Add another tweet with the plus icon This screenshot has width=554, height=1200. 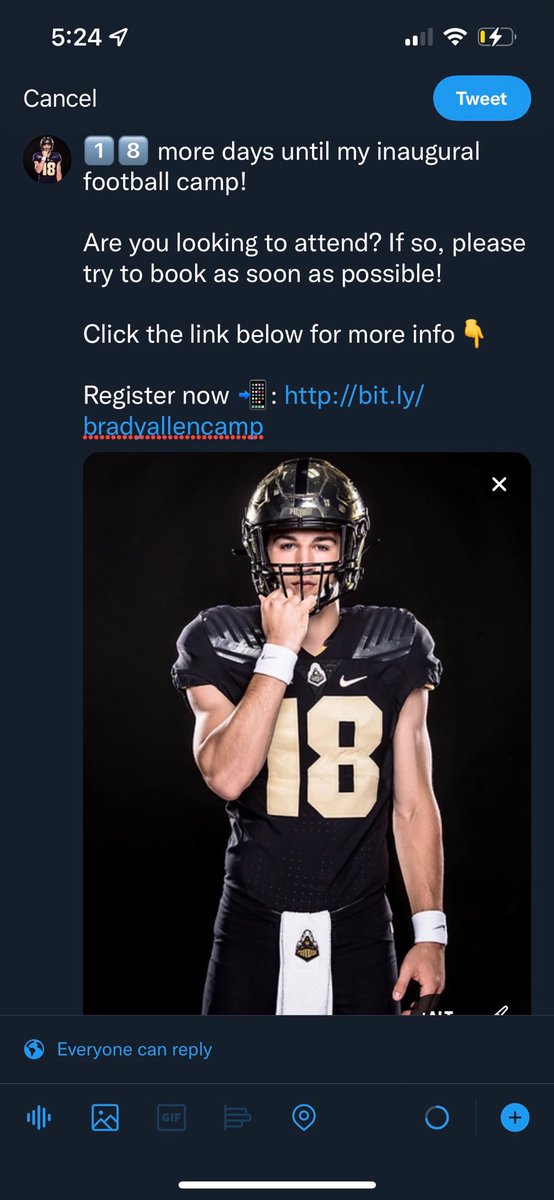click(x=515, y=1117)
